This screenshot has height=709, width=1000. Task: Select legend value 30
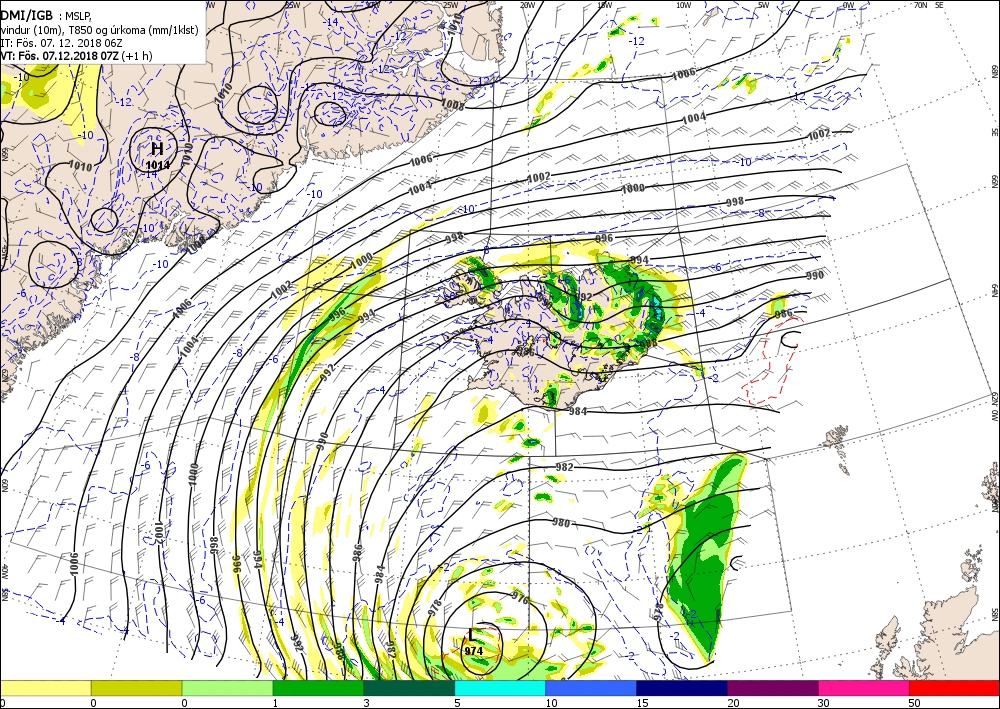[x=824, y=703]
